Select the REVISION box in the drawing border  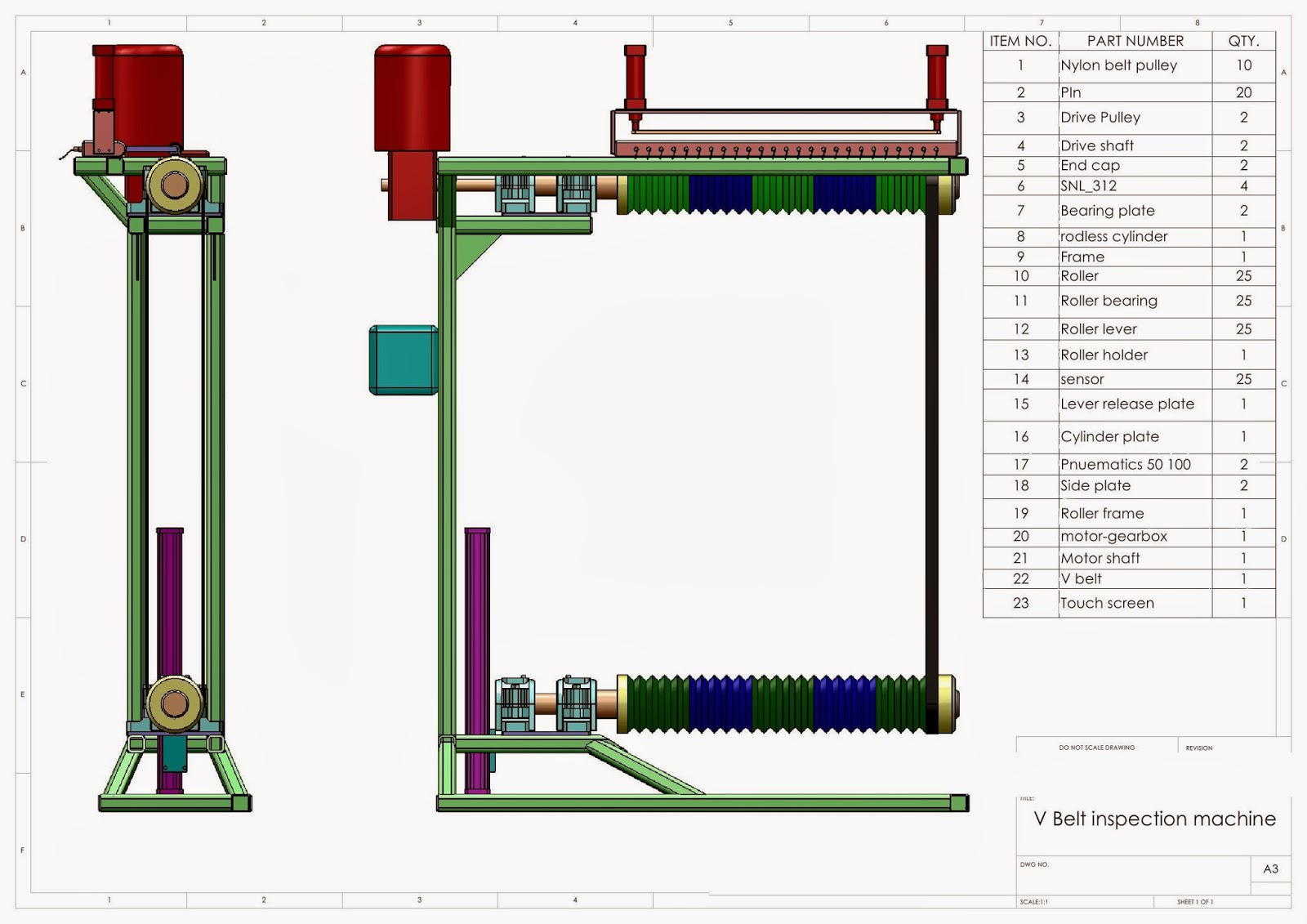(x=1199, y=748)
